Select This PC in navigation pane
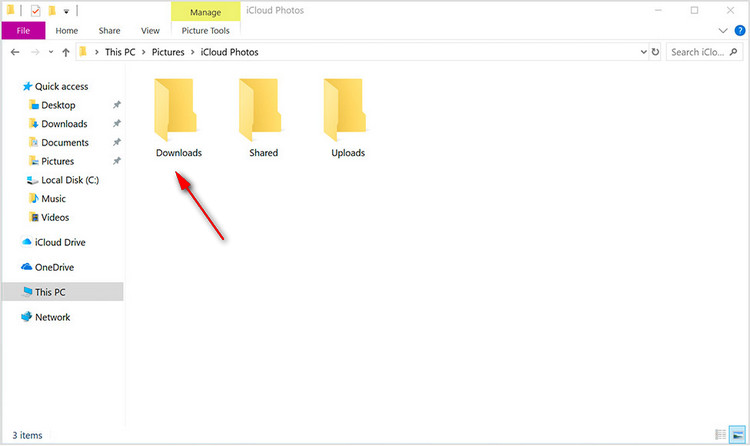The width and height of the screenshot is (750, 446). [x=63, y=292]
